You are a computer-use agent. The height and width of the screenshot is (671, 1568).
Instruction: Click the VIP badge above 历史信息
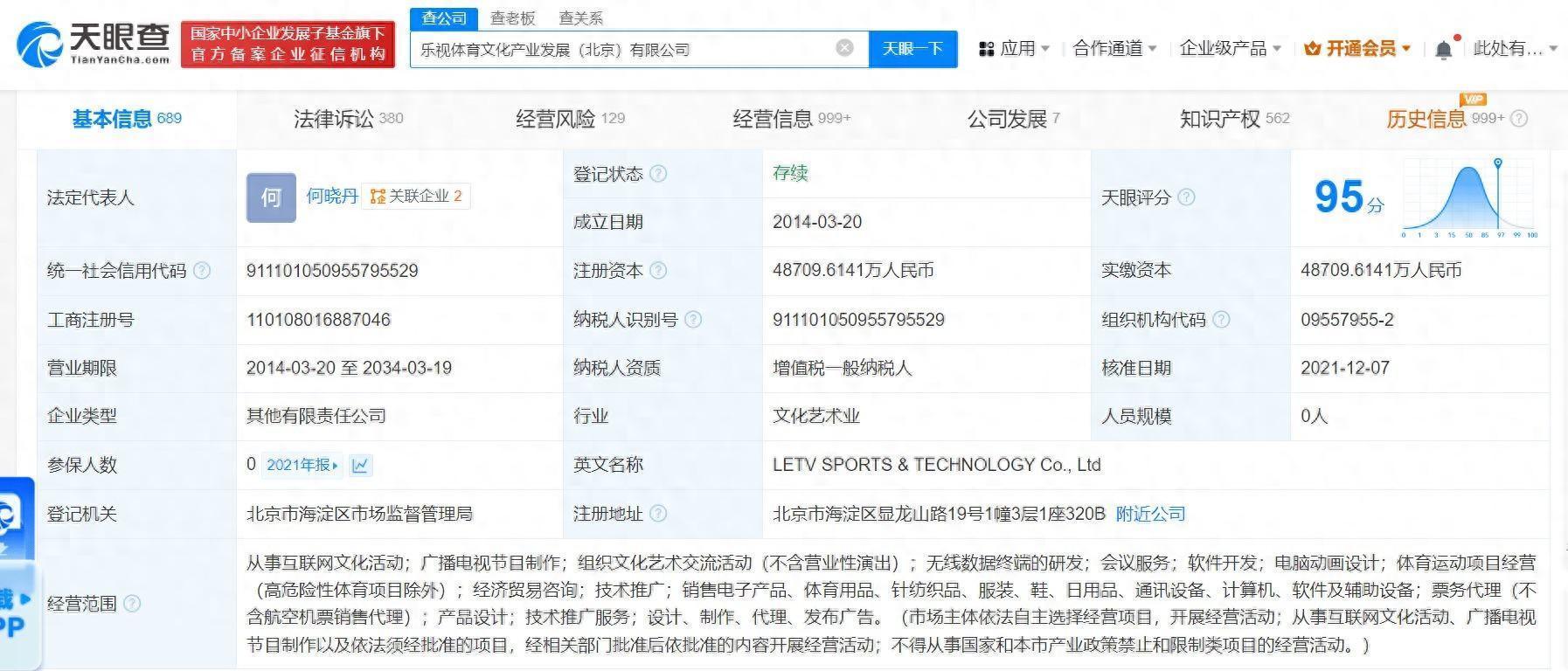(x=1473, y=99)
